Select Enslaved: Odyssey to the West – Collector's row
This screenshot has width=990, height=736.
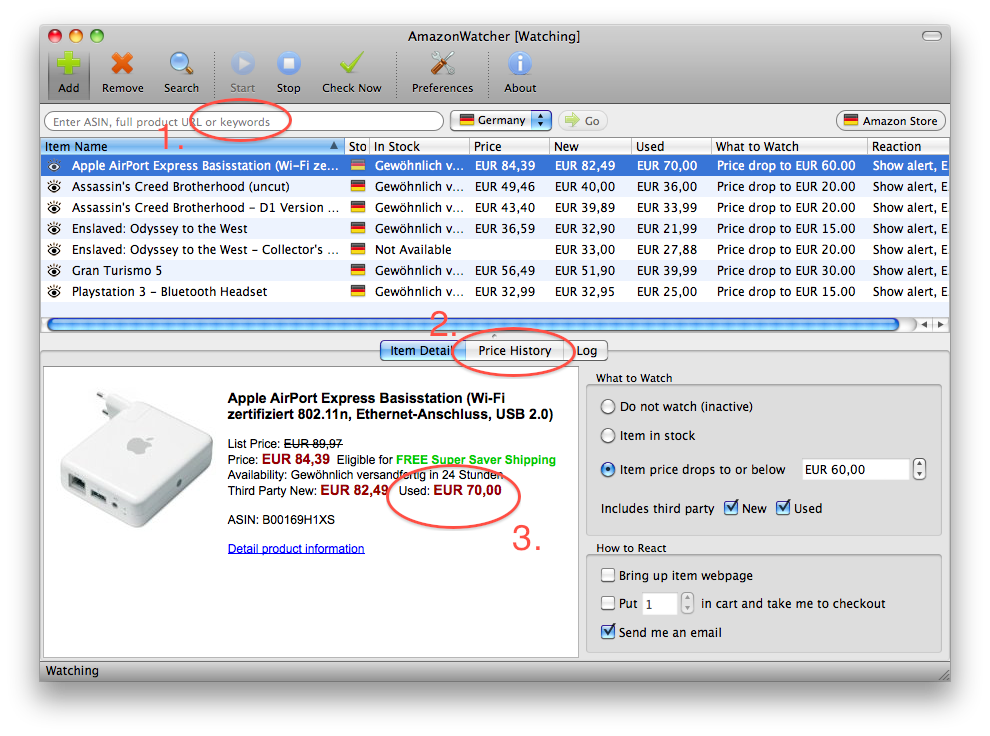[x=494, y=249]
